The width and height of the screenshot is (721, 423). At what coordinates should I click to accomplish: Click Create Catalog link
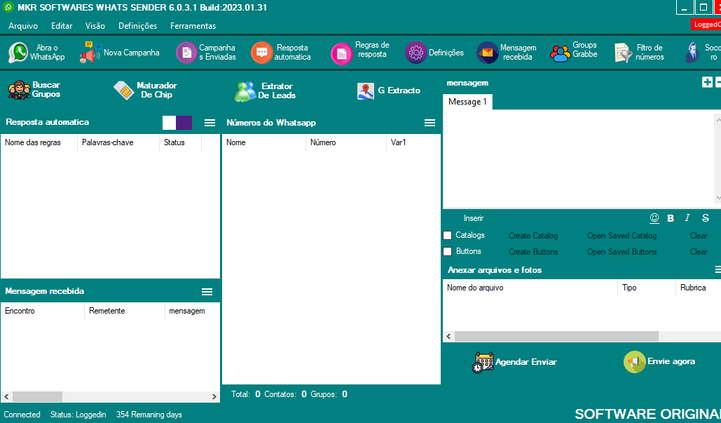533,235
